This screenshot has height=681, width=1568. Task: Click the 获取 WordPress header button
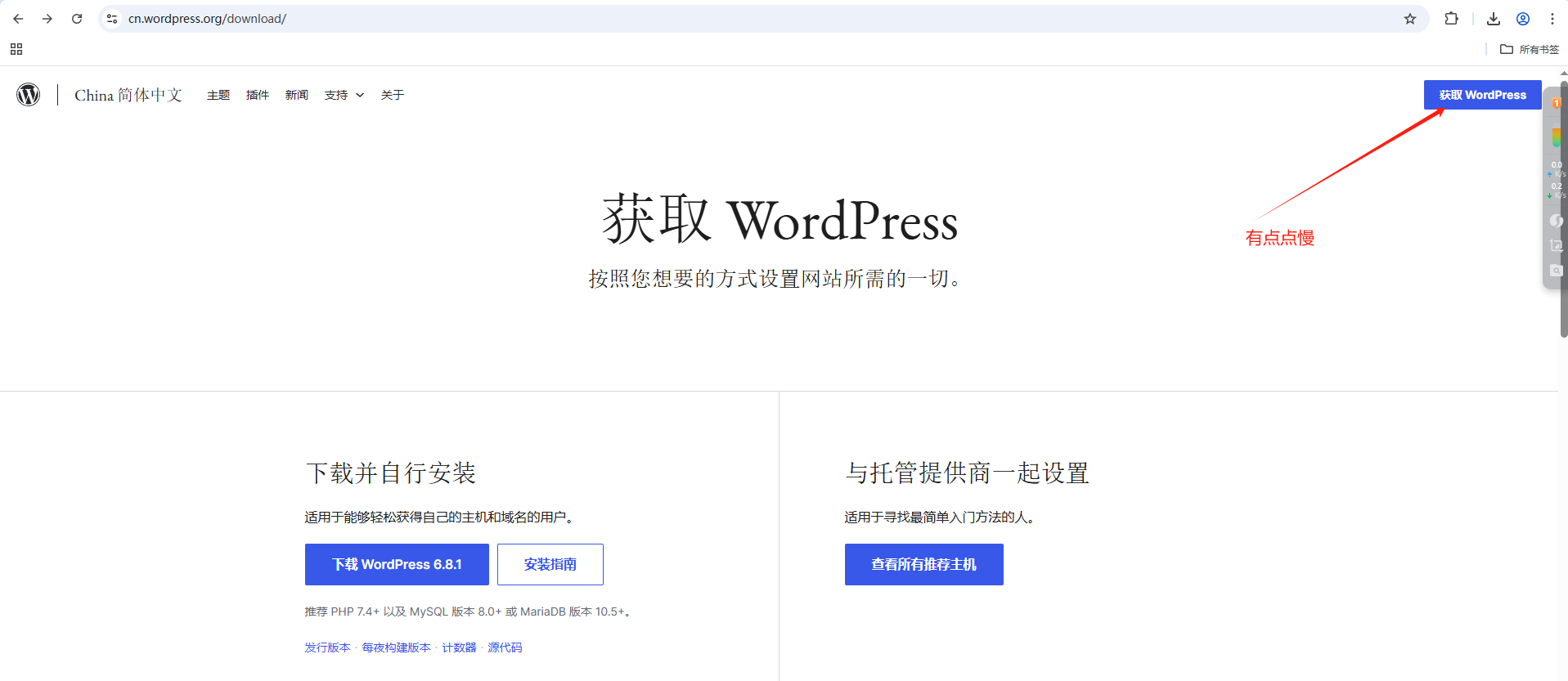tap(1482, 95)
